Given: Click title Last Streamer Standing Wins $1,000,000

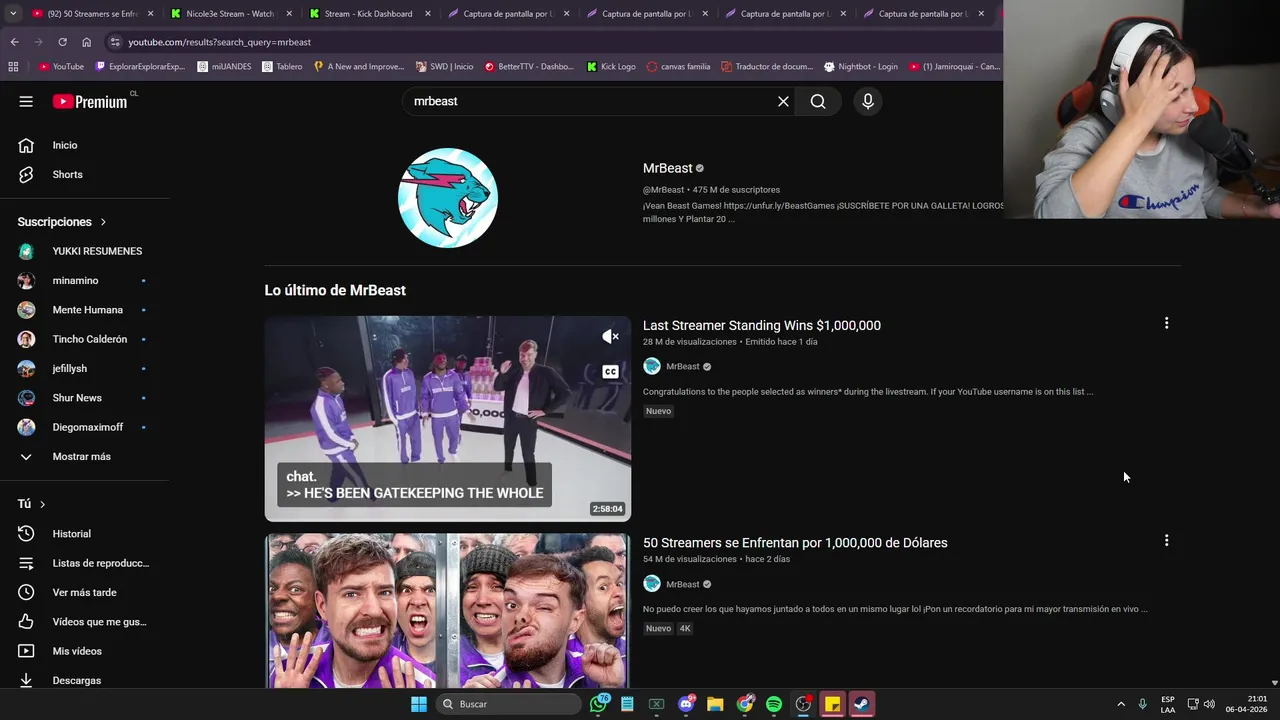Looking at the screenshot, I should [x=762, y=325].
